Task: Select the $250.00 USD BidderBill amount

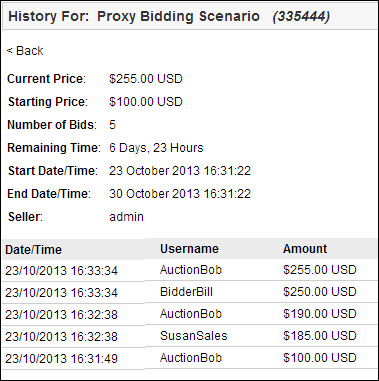Action: 320,292
